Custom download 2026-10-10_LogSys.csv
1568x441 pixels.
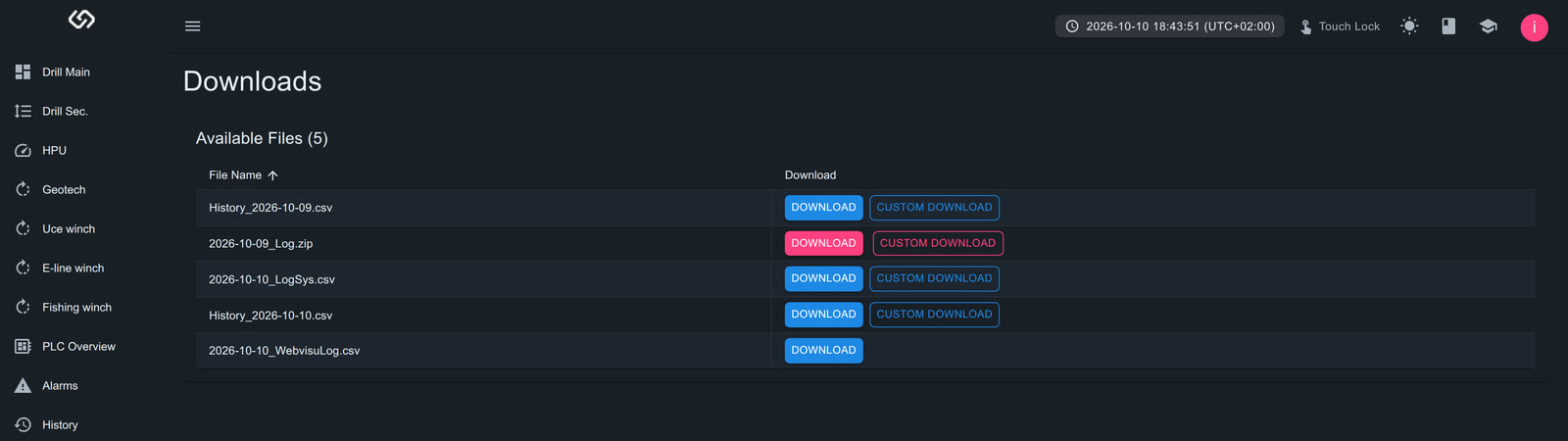pyautogui.click(x=934, y=278)
